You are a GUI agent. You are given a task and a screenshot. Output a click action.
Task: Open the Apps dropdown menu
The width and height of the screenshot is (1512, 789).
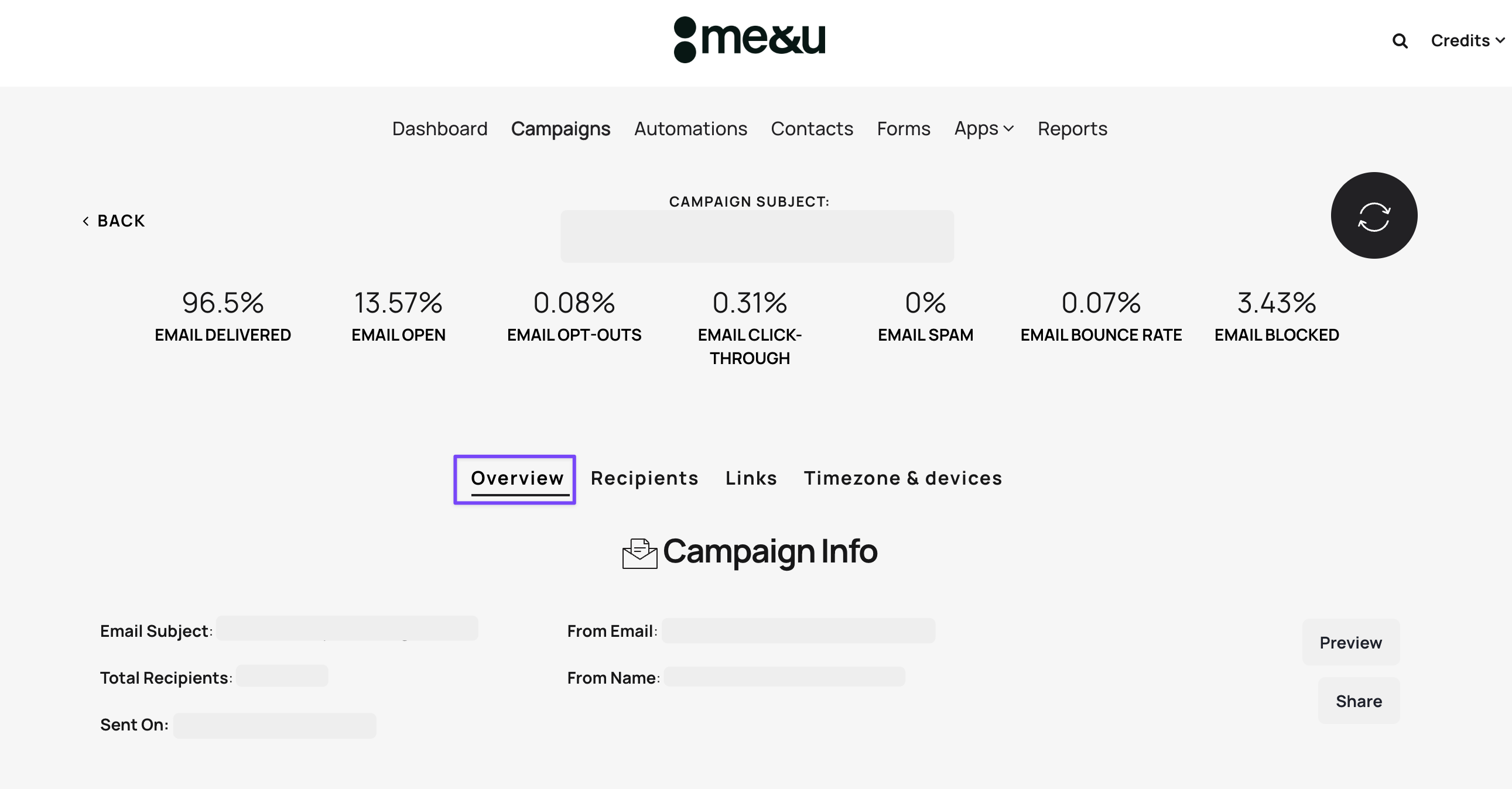(984, 128)
